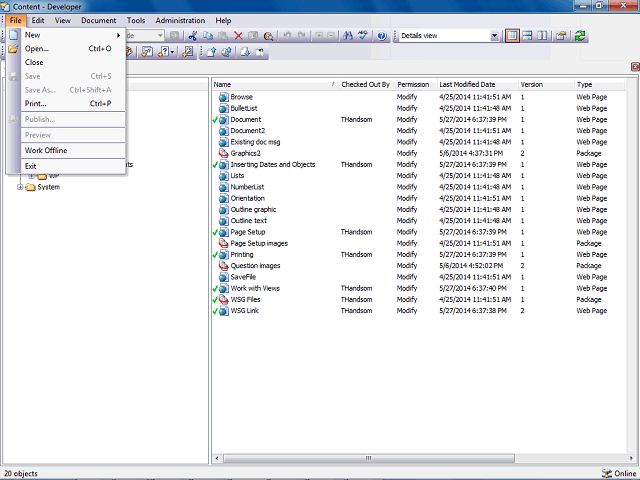Open the Details view dropdown
640x480 pixels.
click(494, 36)
